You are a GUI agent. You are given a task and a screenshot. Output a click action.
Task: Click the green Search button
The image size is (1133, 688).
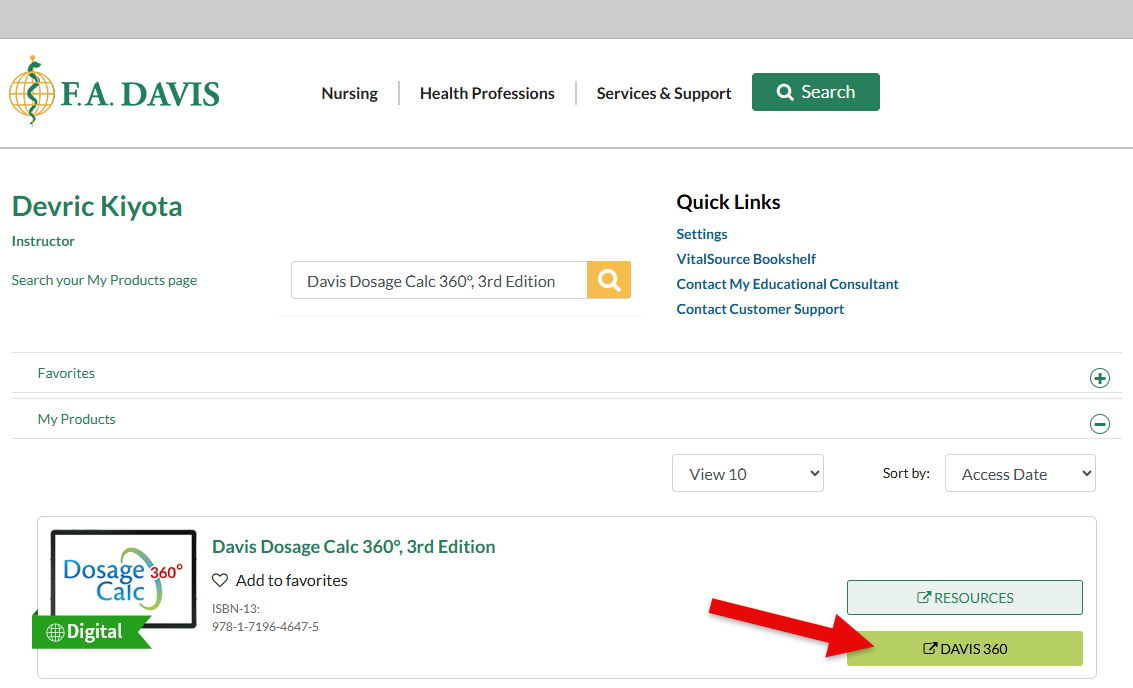pyautogui.click(x=815, y=92)
